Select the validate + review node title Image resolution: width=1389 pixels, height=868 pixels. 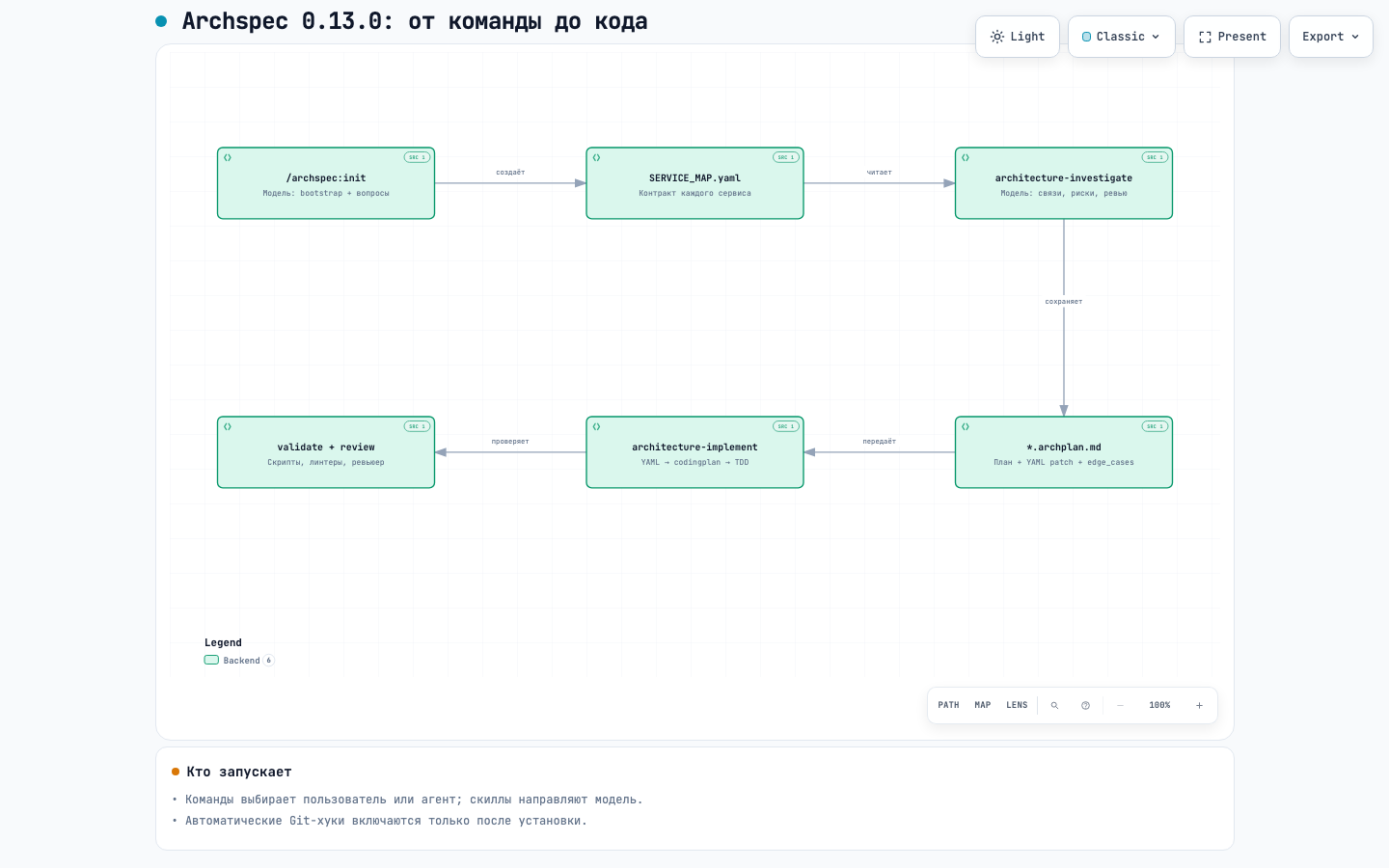click(x=326, y=448)
